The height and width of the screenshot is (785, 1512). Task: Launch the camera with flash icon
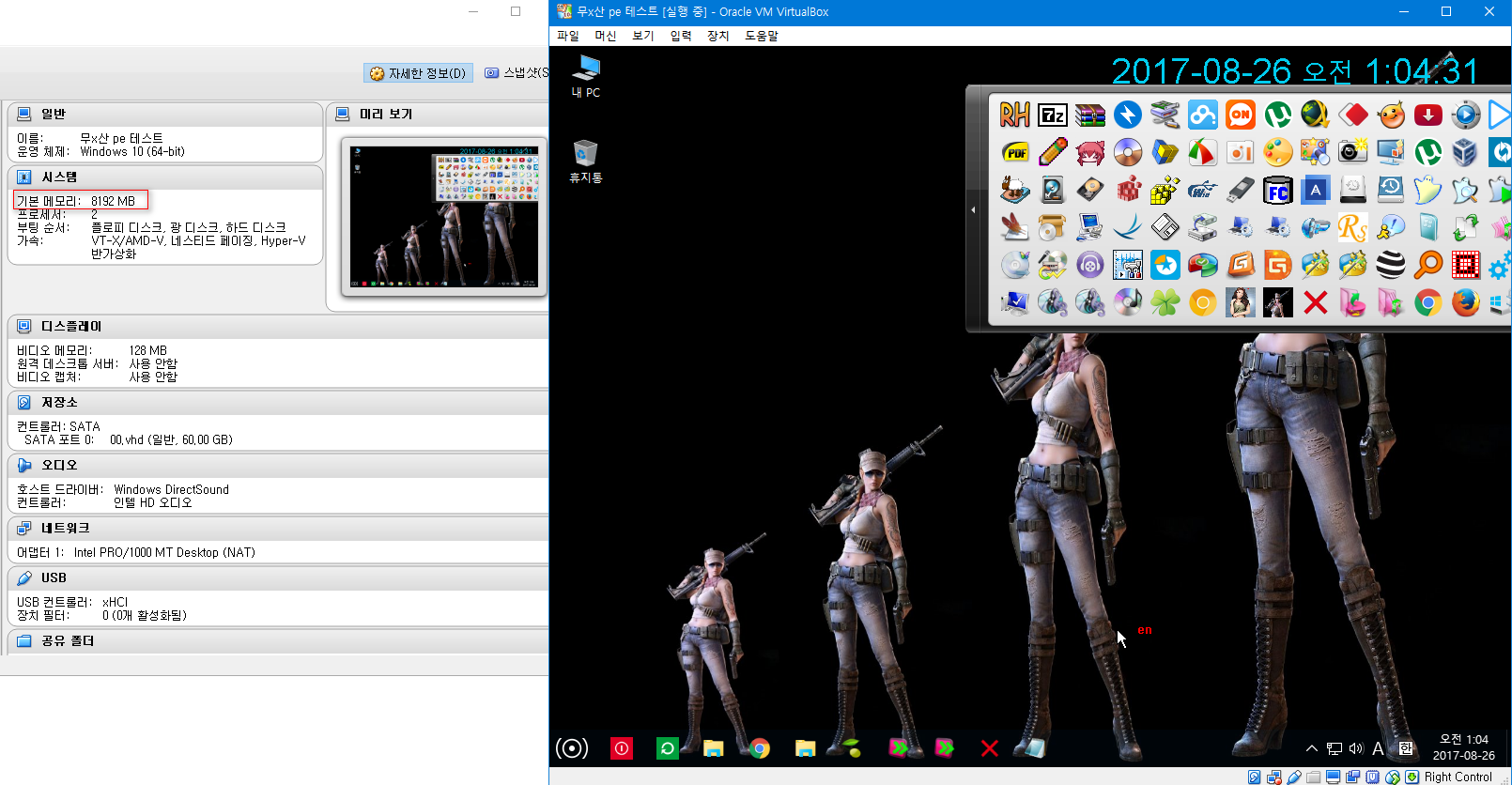1353,152
